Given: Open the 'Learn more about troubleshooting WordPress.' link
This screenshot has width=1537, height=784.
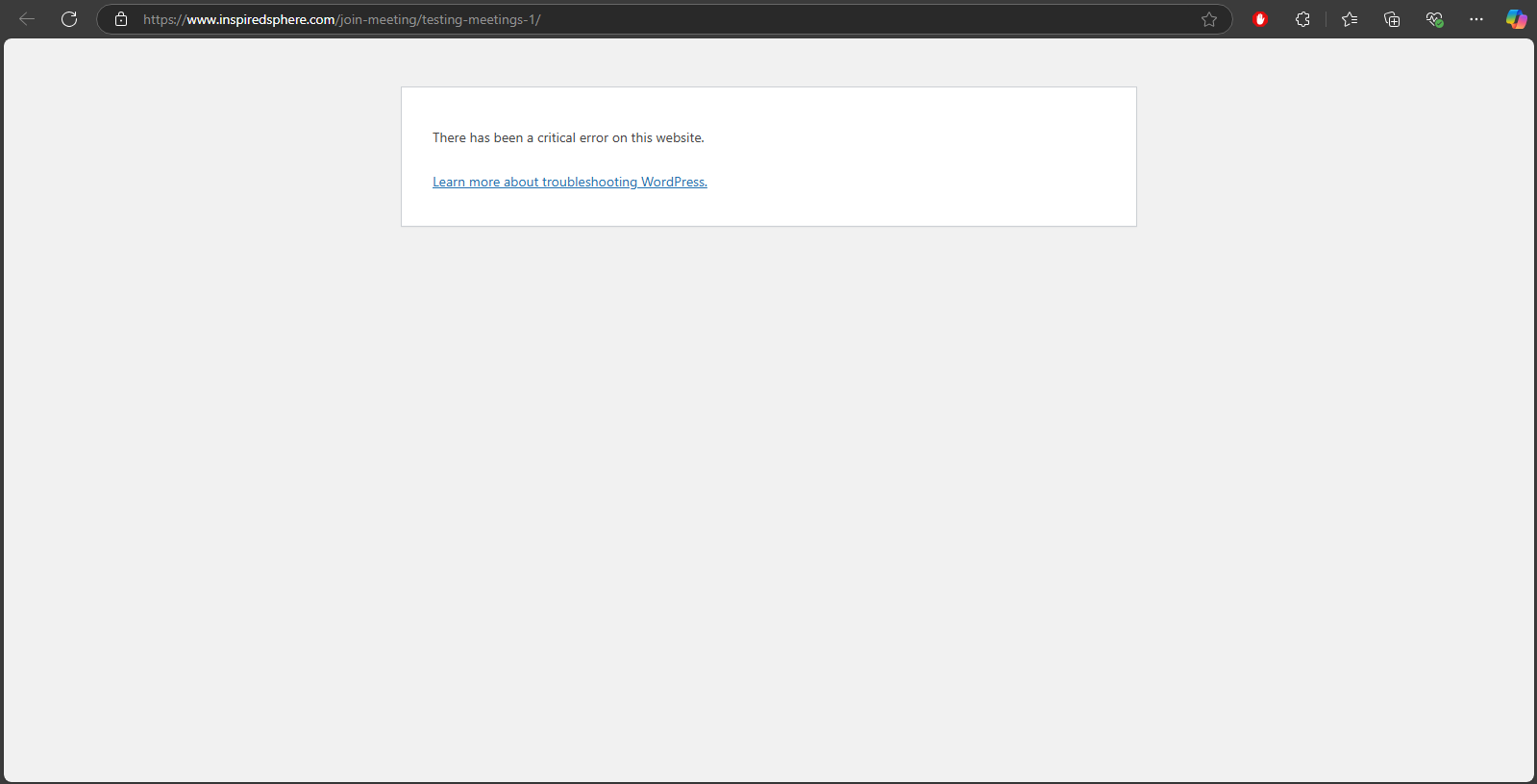Looking at the screenshot, I should [x=570, y=182].
